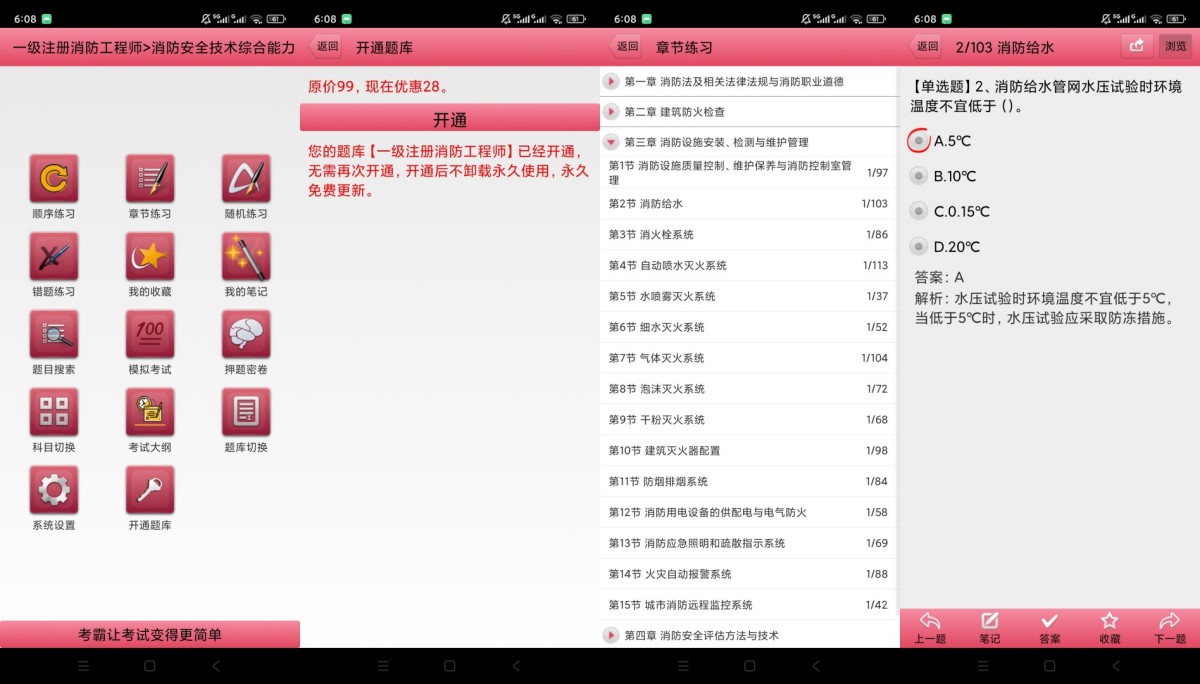Tap Android home key under home screen
The image size is (1200, 684).
[x=150, y=666]
